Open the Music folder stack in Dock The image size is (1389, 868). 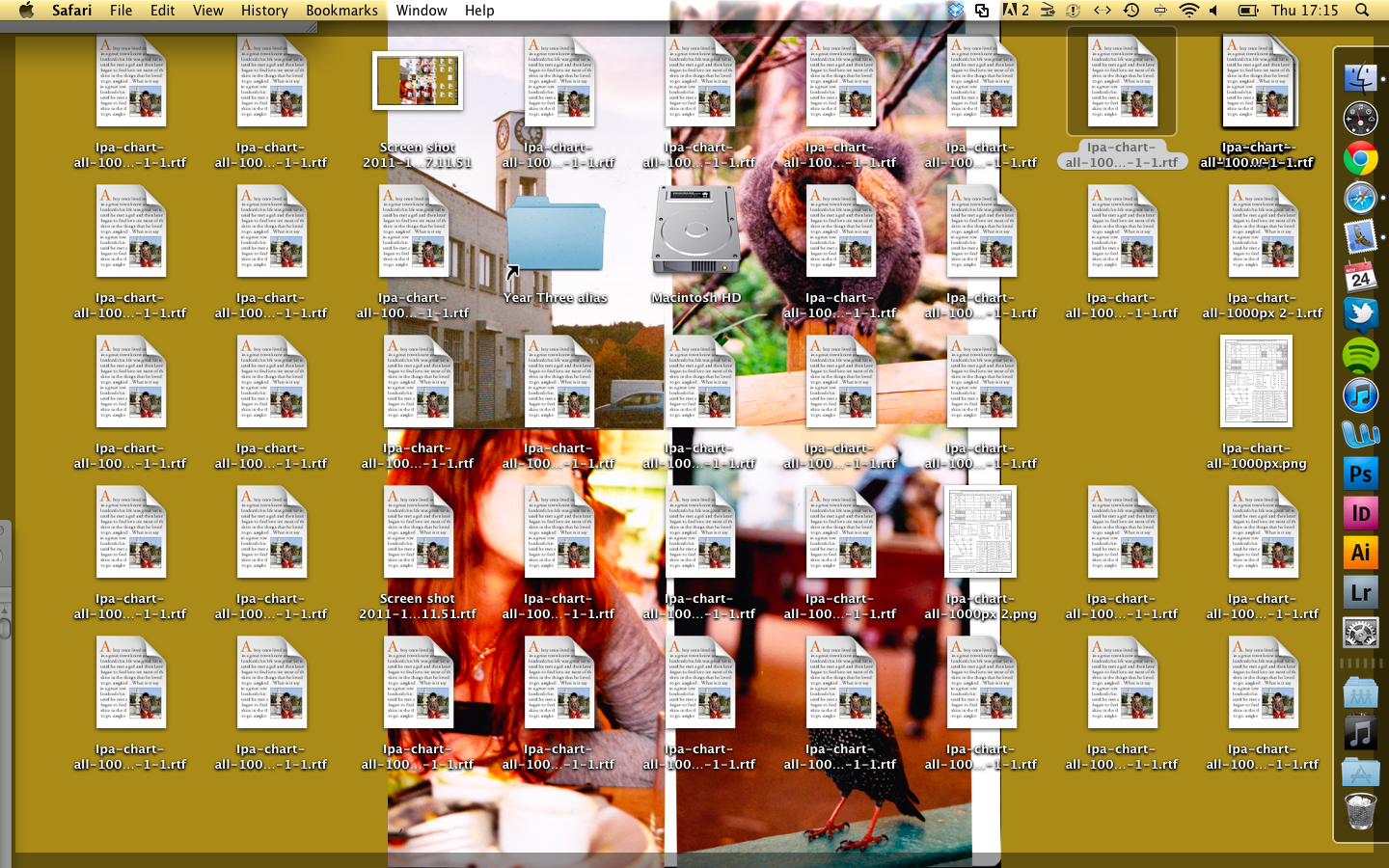[1360, 733]
